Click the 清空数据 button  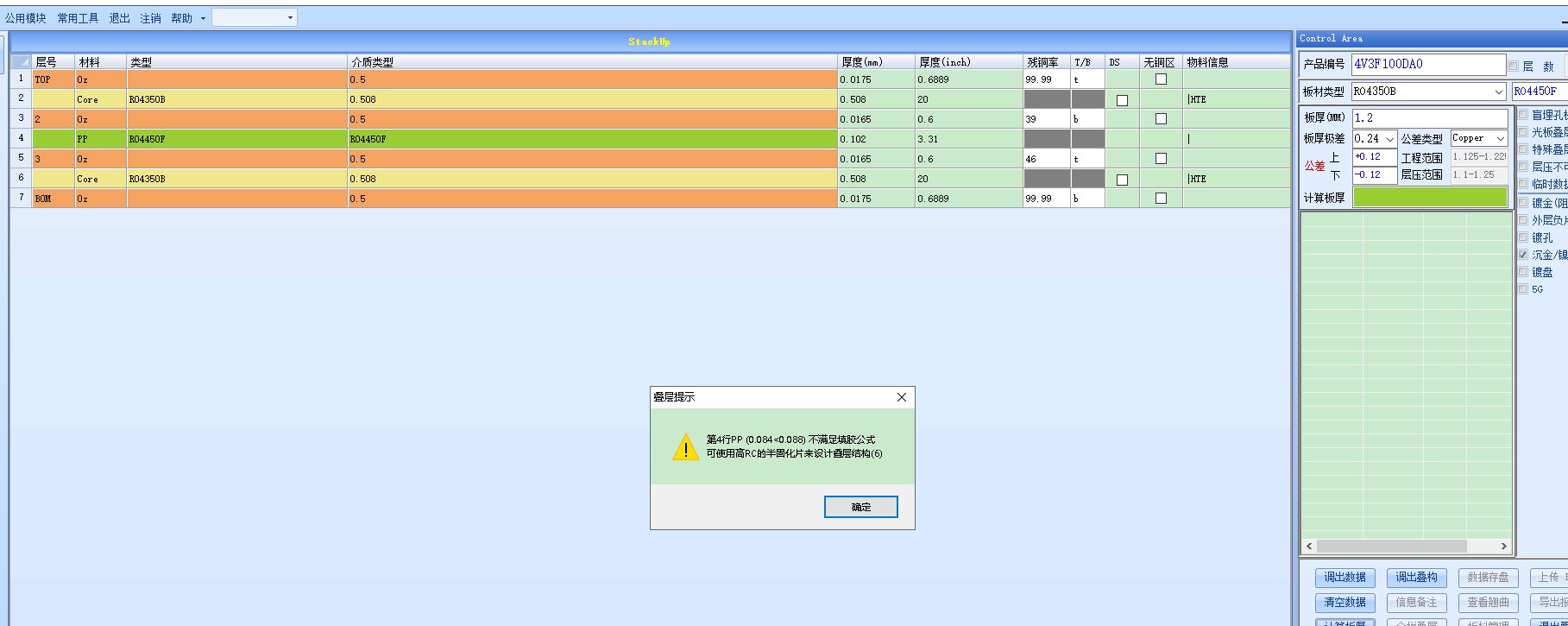[1344, 603]
